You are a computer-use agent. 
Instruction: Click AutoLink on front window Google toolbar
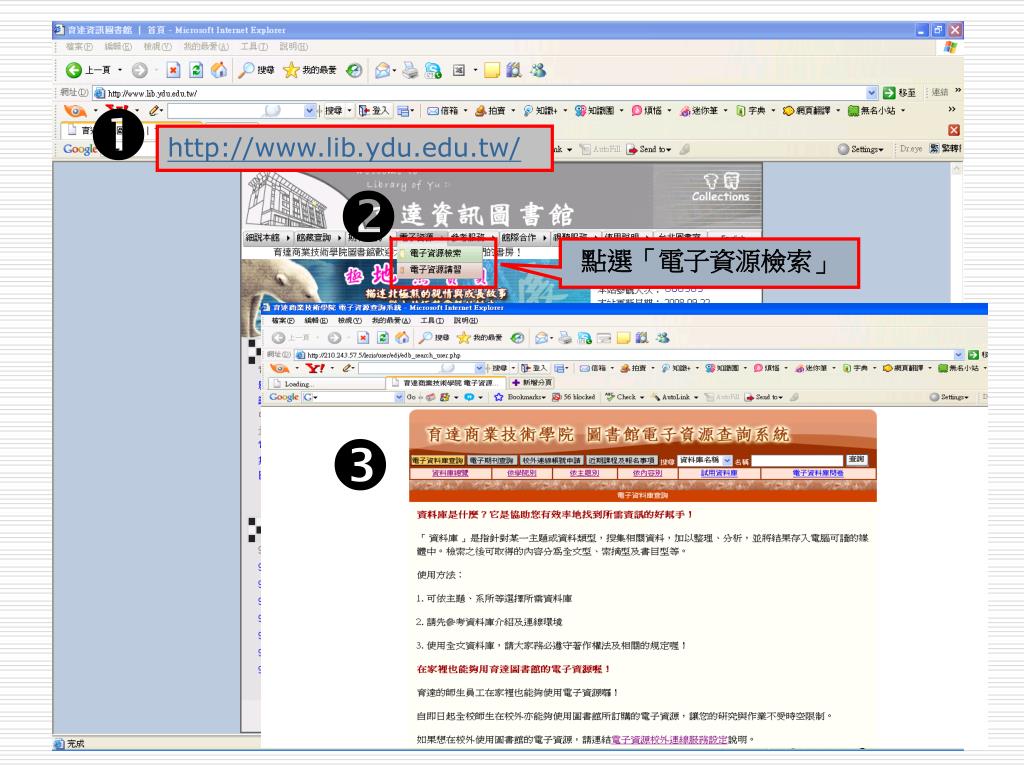click(x=671, y=397)
